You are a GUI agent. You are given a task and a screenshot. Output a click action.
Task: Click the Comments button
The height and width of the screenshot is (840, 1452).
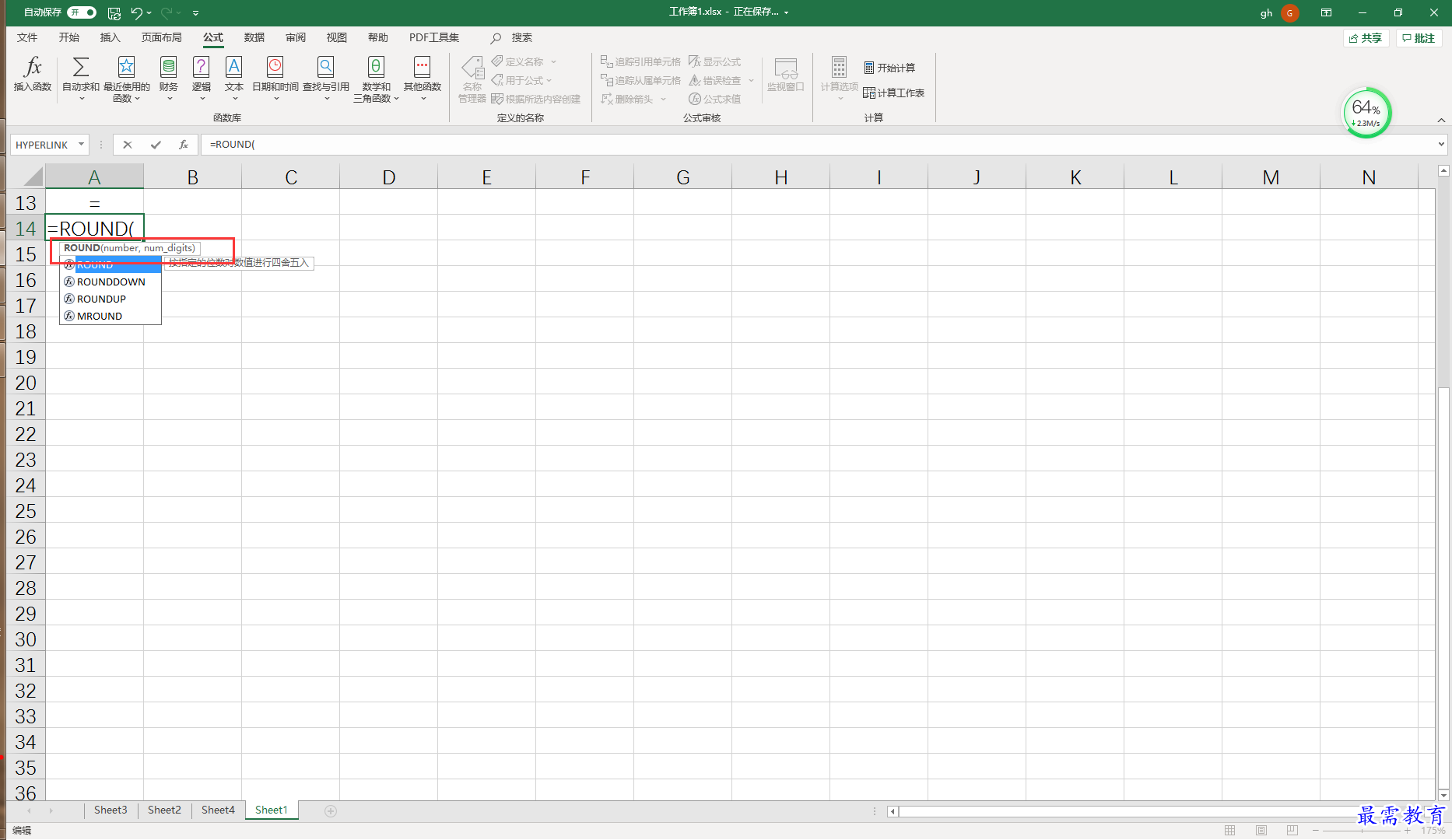pos(1419,38)
